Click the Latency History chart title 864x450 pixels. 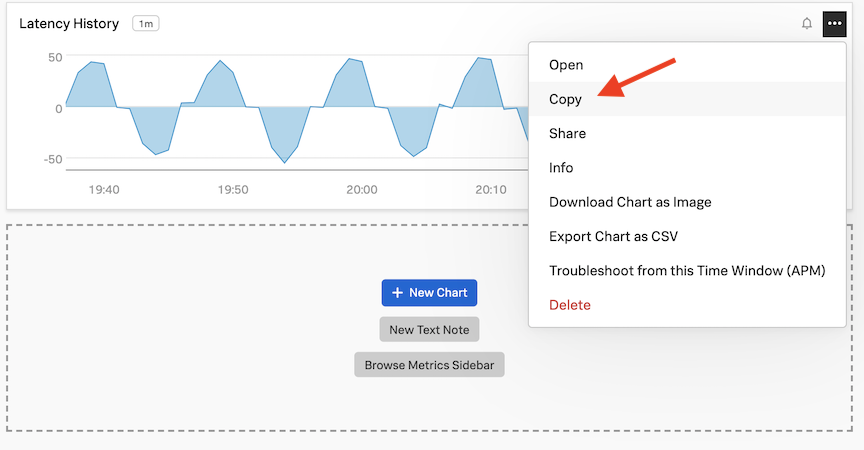pos(69,23)
